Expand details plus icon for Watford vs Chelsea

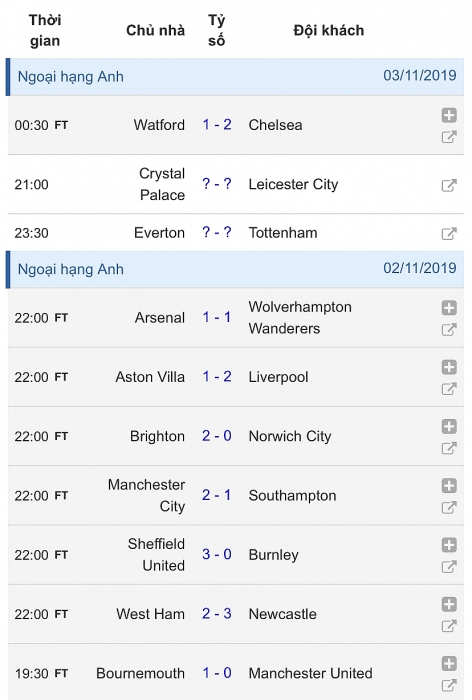point(449,115)
